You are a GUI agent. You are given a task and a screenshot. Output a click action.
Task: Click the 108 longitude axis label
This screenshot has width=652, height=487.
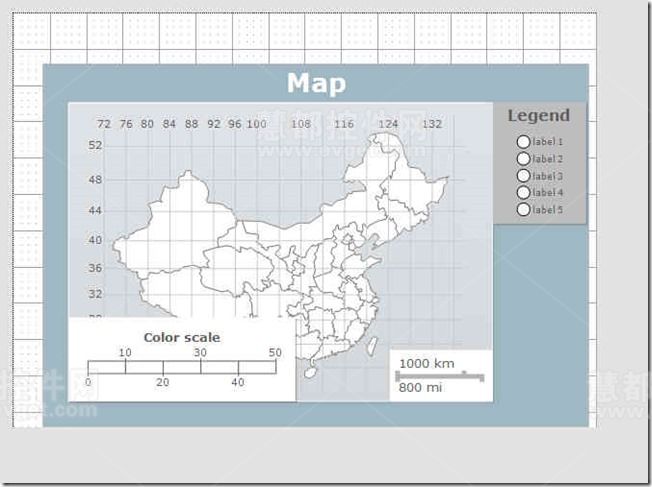click(x=301, y=124)
